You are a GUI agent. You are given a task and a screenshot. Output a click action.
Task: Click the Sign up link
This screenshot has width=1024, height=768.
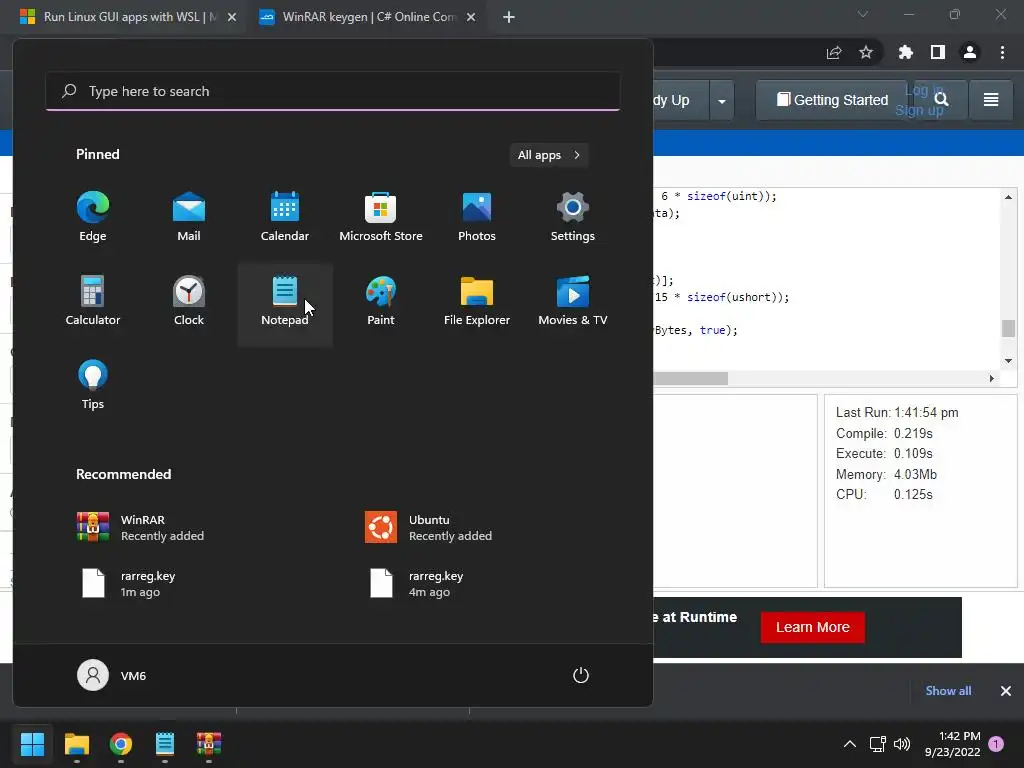(x=919, y=110)
